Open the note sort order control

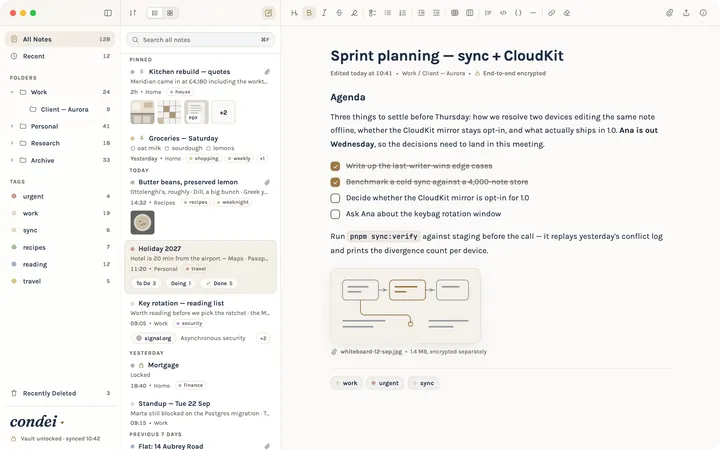pyautogui.click(x=133, y=13)
